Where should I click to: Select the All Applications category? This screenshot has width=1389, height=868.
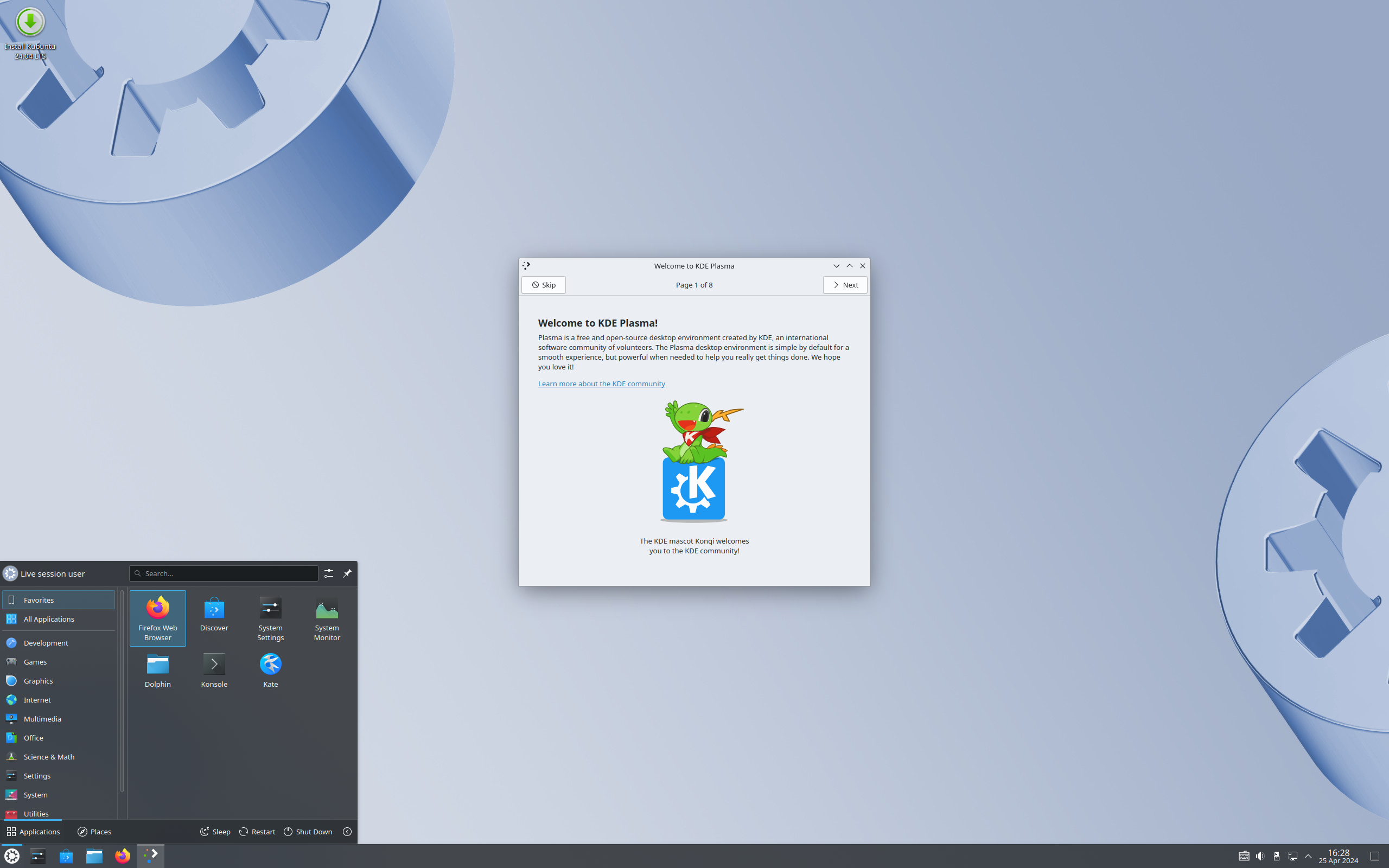[59, 619]
